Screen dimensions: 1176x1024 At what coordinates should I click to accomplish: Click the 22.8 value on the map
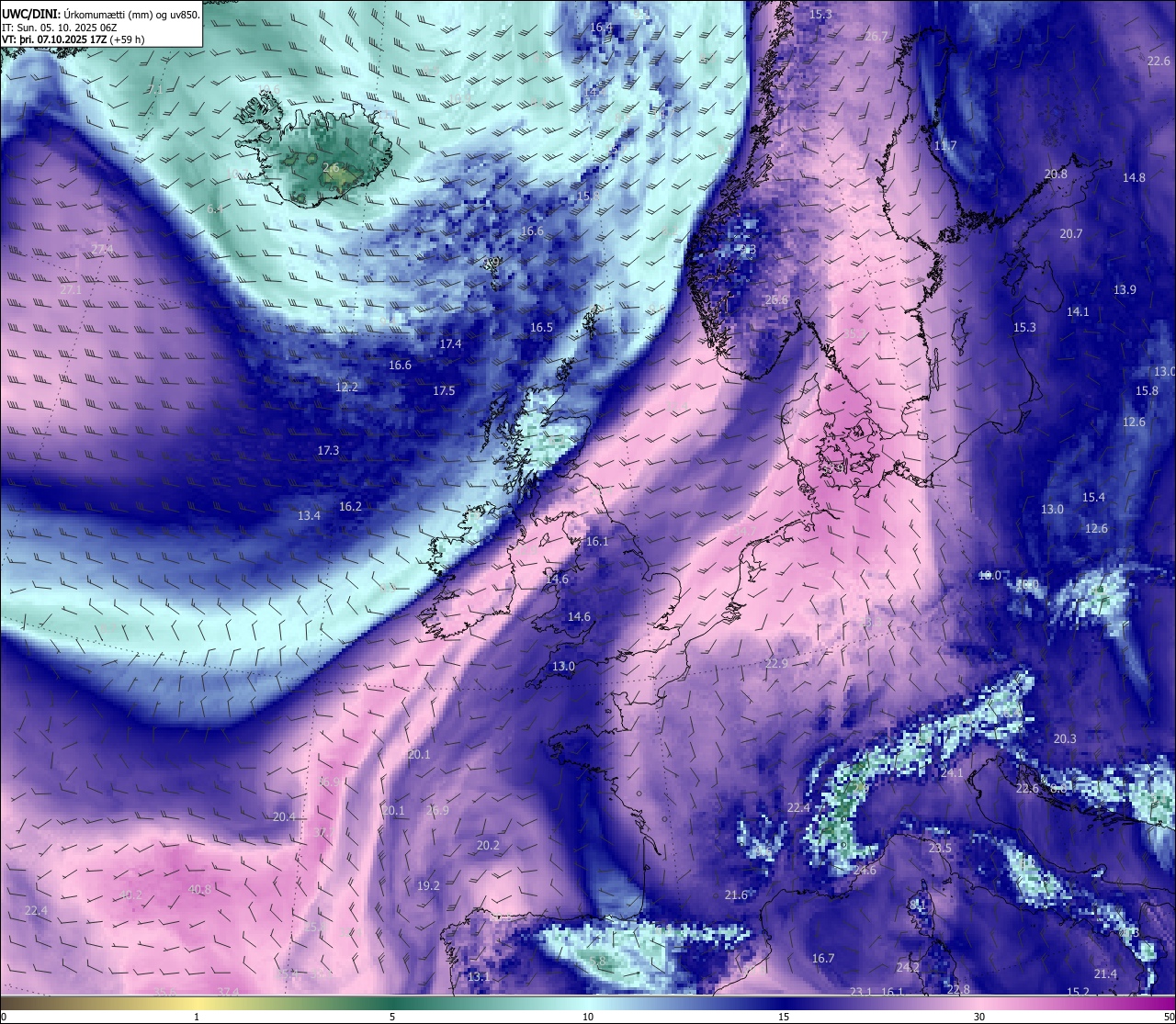tap(958, 990)
